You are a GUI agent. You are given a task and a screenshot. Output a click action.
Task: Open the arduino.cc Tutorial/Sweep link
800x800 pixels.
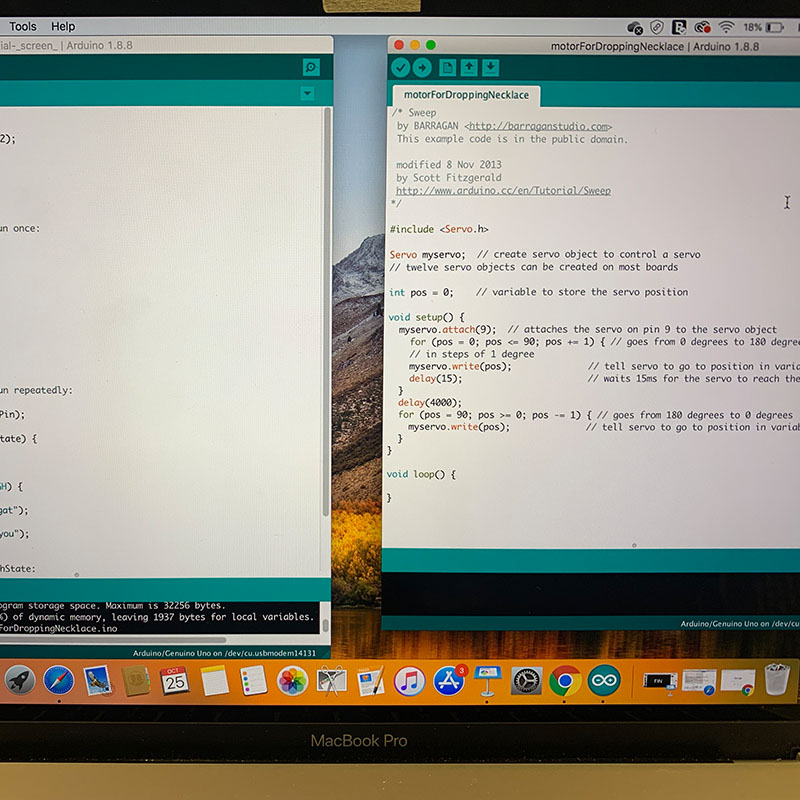pyautogui.click(x=503, y=191)
